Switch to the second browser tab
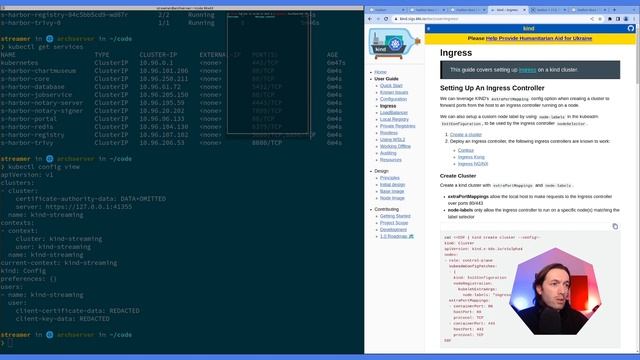640x360 pixels. pos(427,10)
